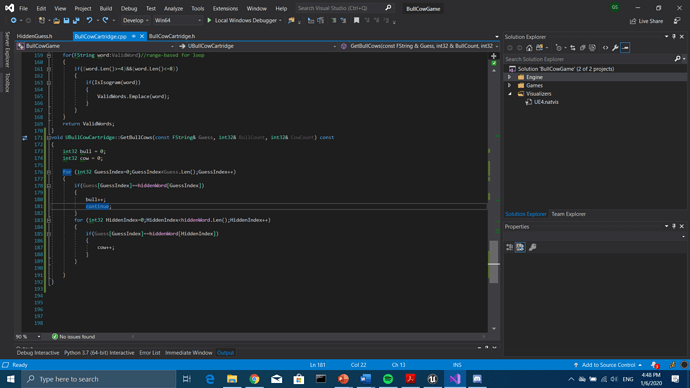Toggle Preview Selected Items in Solution Explorer
This screenshot has width=690, height=388.
[625, 48]
